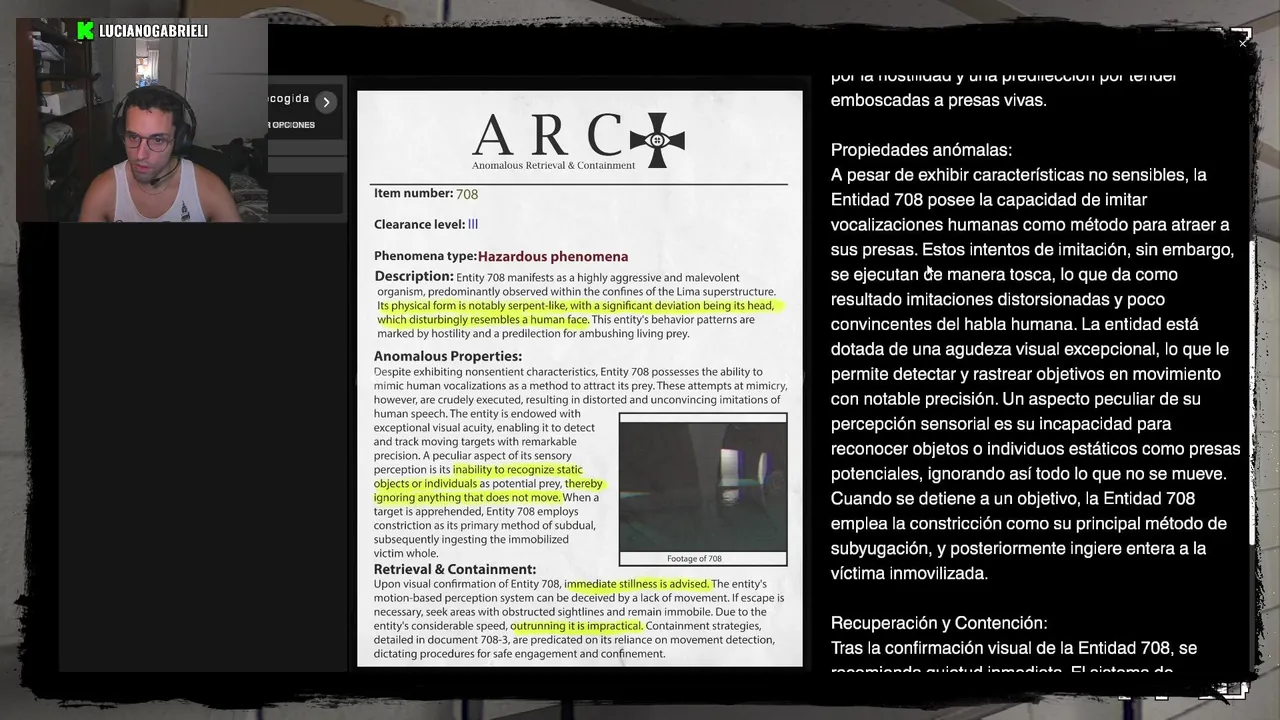Viewport: 1280px width, 720px height.
Task: Click the ARC cross emblem logo
Action: 657,140
